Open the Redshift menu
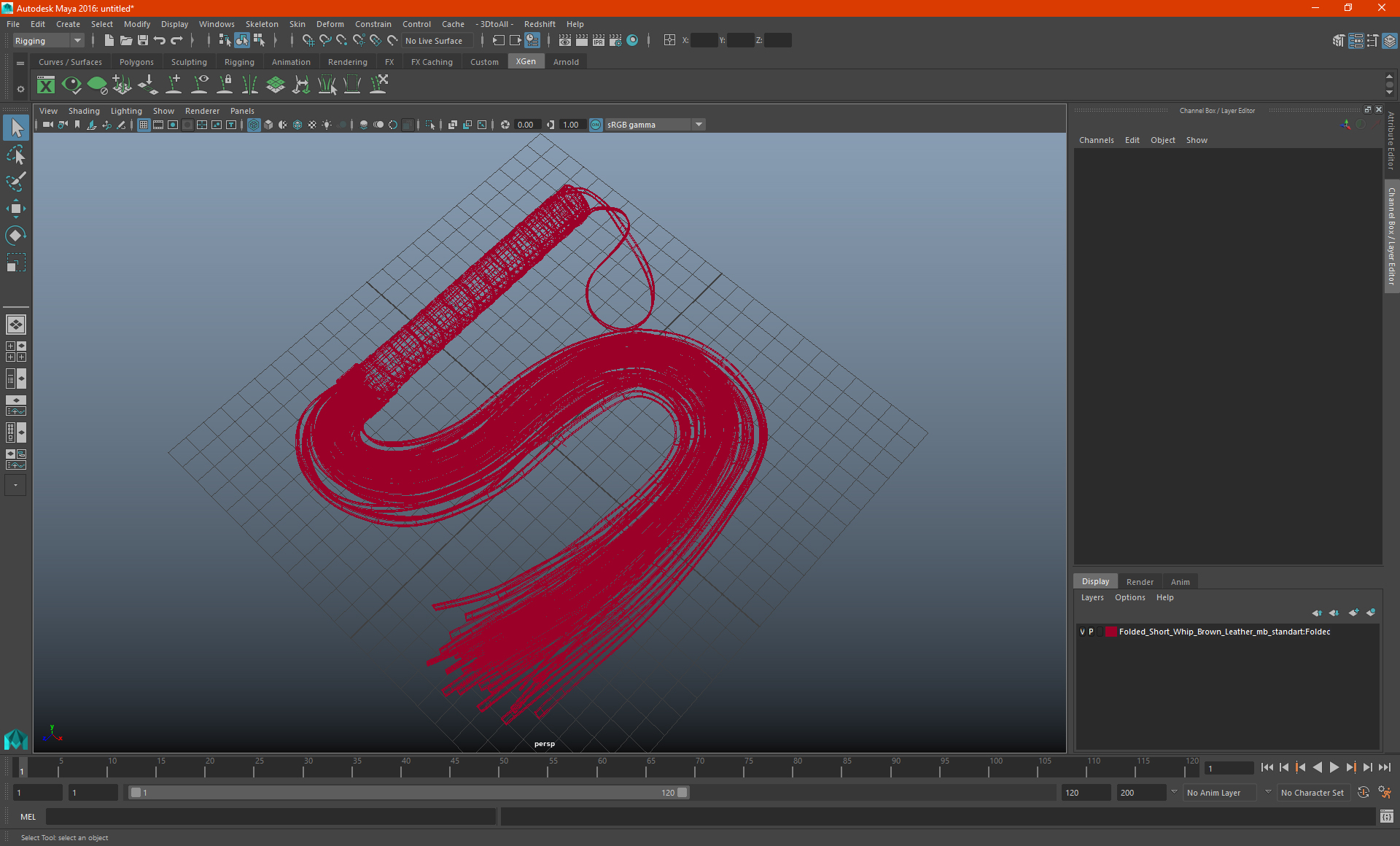Screen dimensions: 1400x846 (540, 24)
